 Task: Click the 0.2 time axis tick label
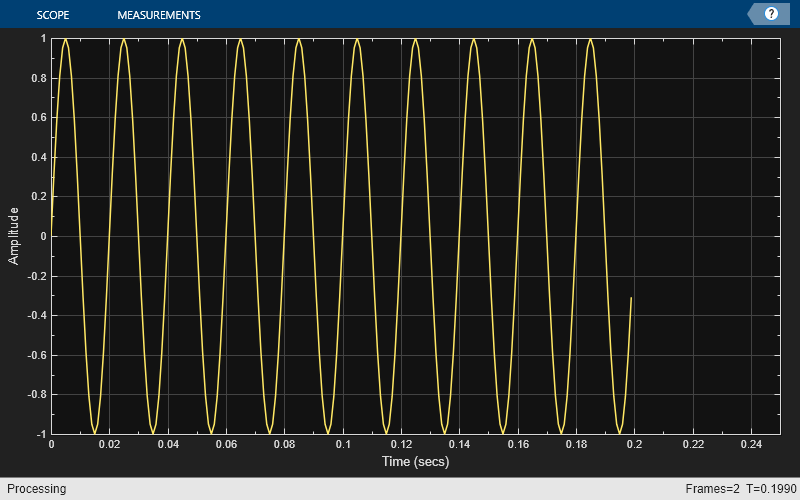coord(635,444)
